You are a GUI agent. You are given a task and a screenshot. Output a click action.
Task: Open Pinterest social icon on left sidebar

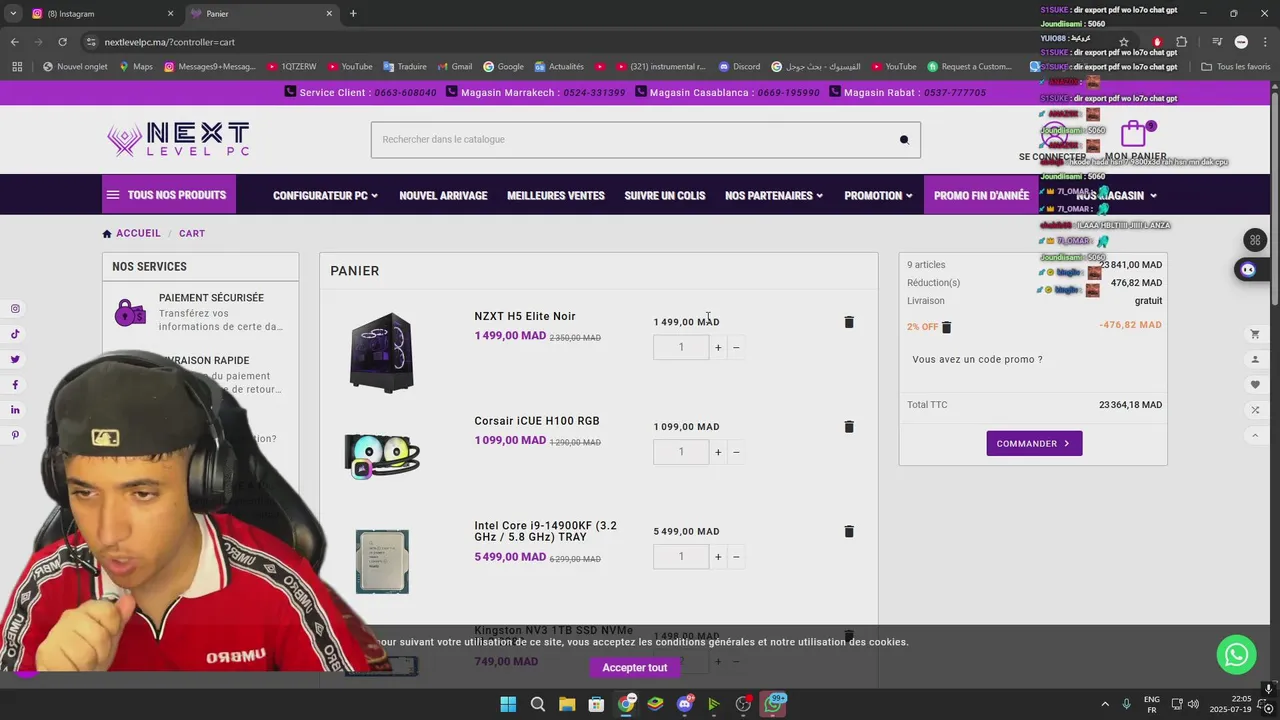click(x=15, y=435)
